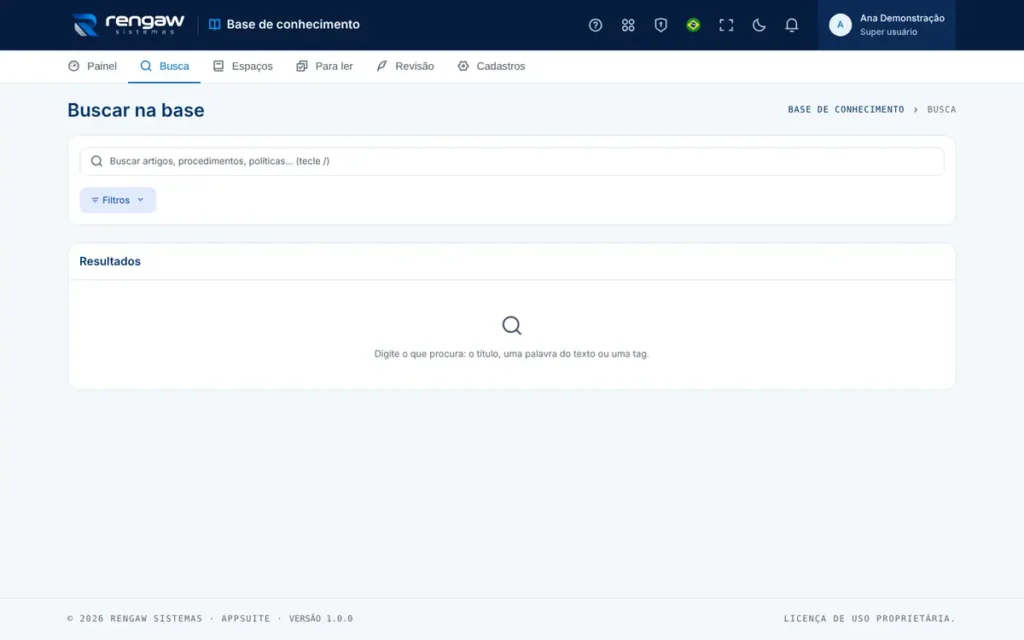The image size is (1024, 640).
Task: Change language via Brazil flag icon
Action: 693,25
